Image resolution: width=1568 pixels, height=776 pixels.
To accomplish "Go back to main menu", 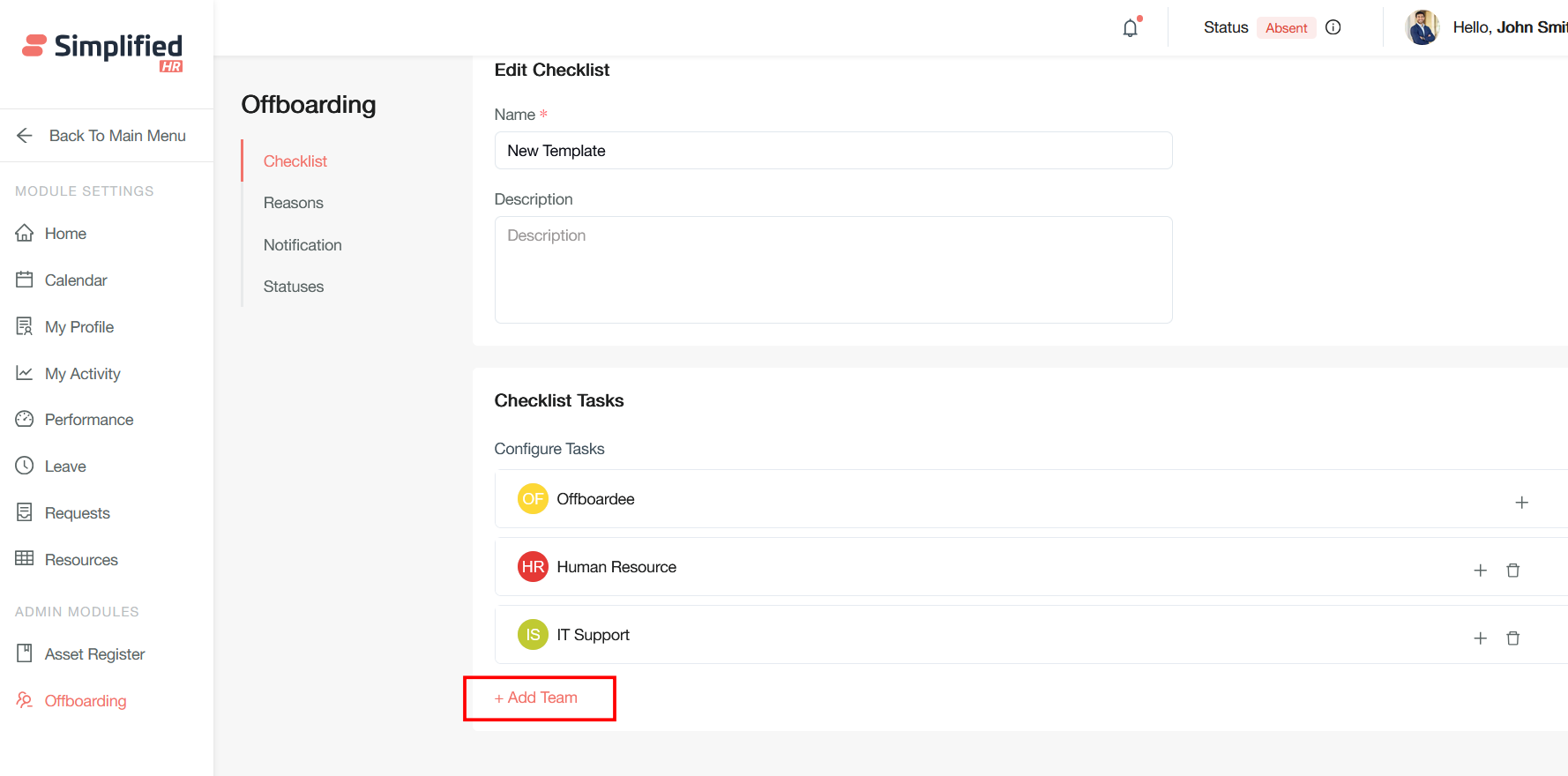I will (x=101, y=136).
